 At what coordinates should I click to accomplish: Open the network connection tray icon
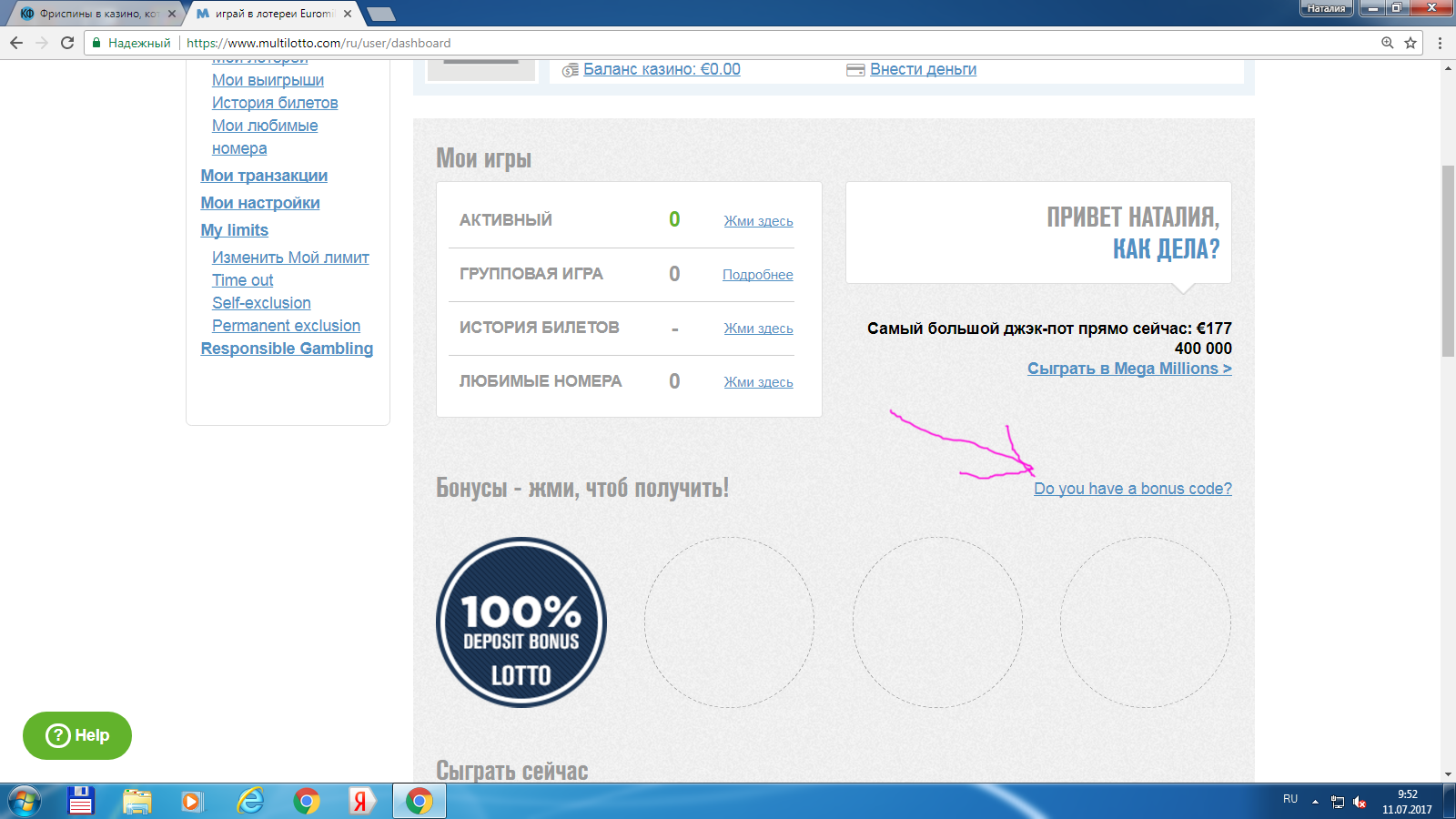[1338, 802]
